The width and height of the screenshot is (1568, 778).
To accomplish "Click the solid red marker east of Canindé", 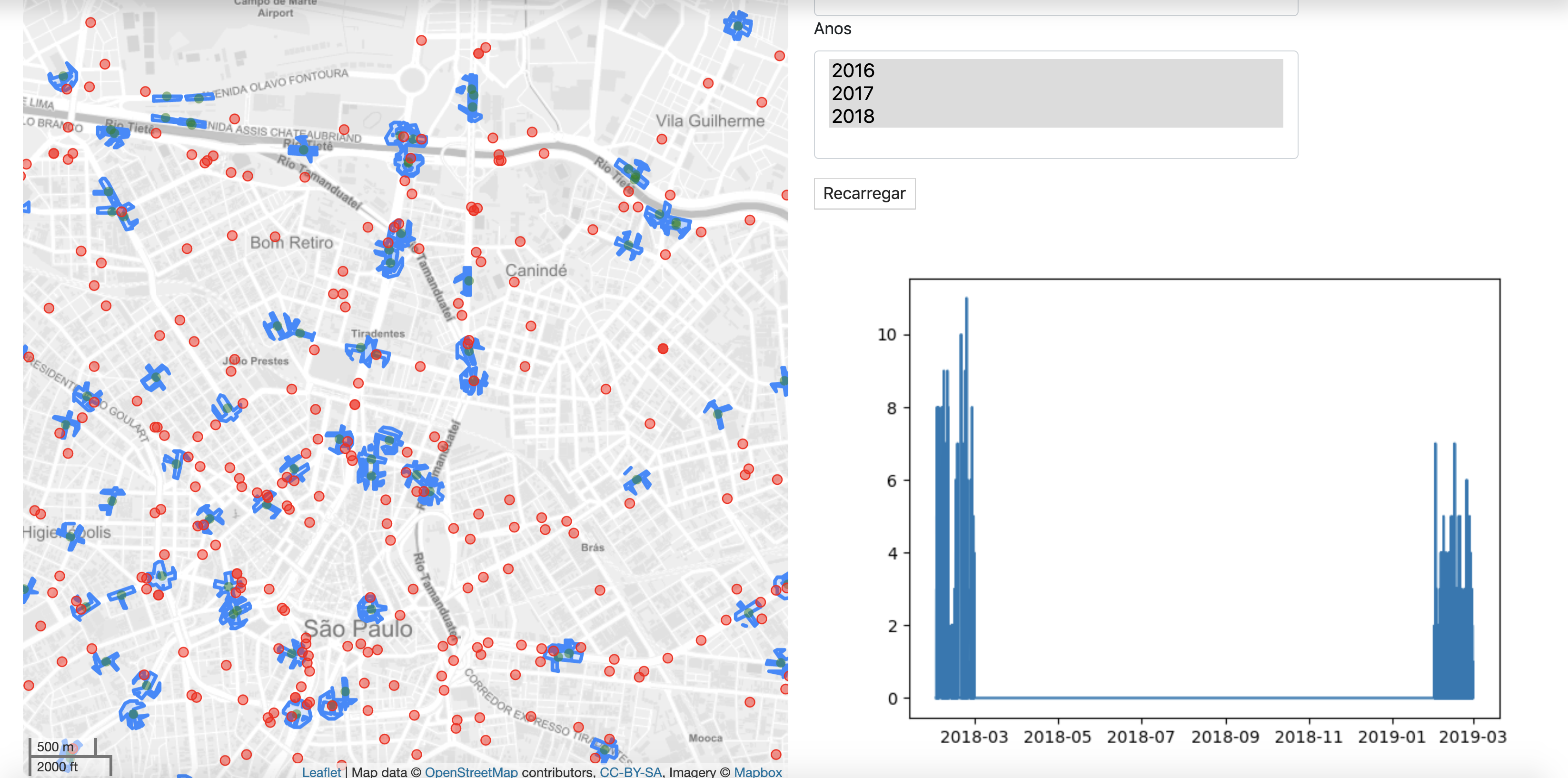I will pyautogui.click(x=663, y=349).
